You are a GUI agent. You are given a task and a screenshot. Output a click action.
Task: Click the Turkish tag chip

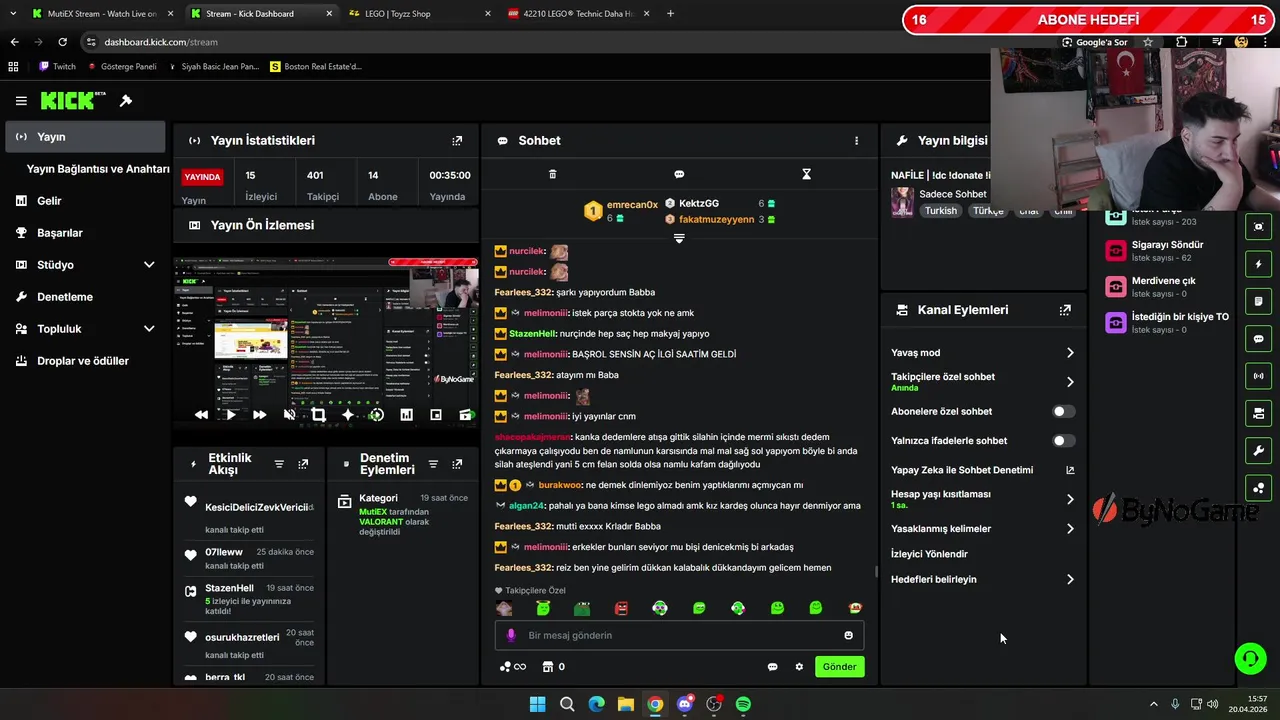(x=940, y=211)
